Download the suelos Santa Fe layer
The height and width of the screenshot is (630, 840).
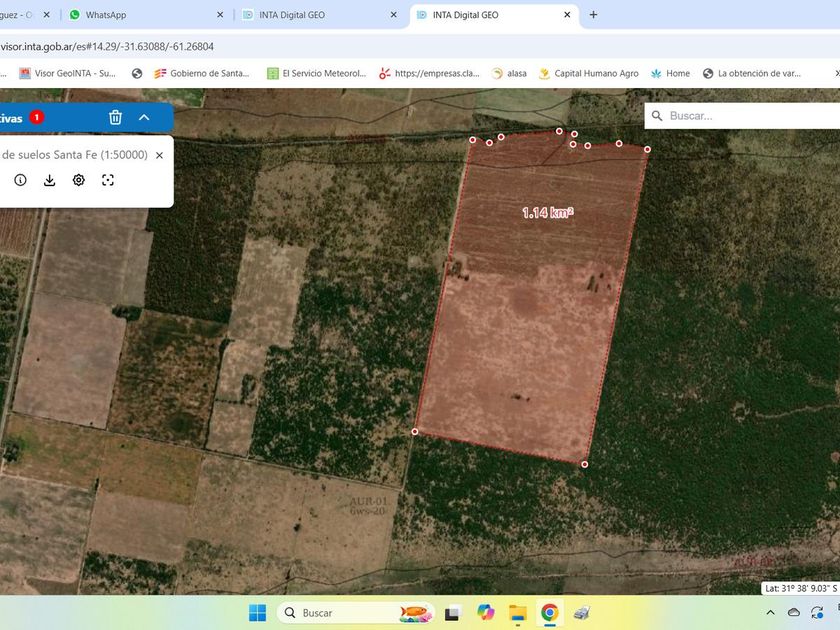49,180
